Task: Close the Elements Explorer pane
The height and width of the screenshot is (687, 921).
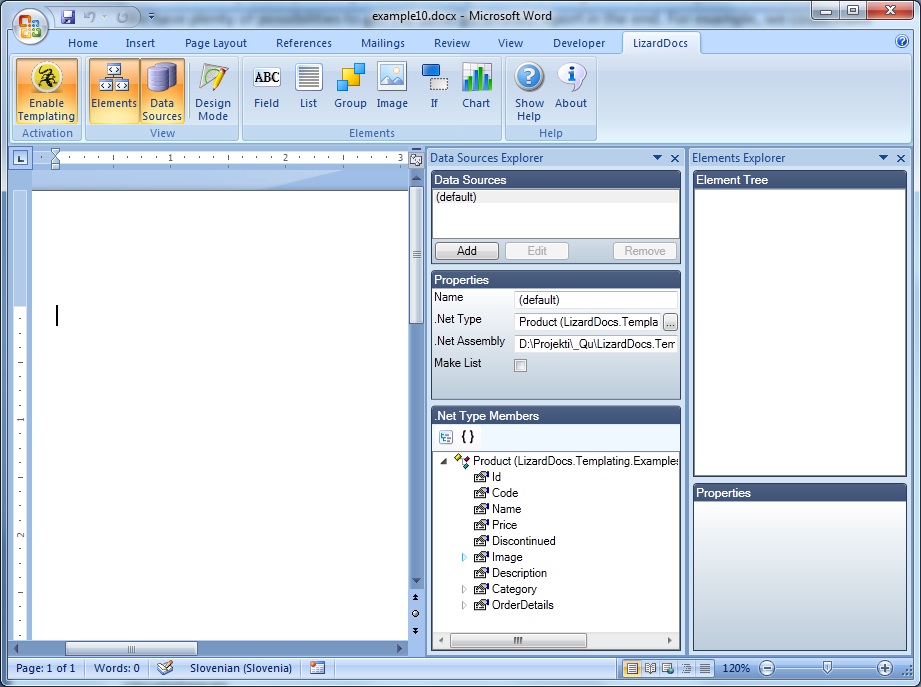Action: [901, 158]
